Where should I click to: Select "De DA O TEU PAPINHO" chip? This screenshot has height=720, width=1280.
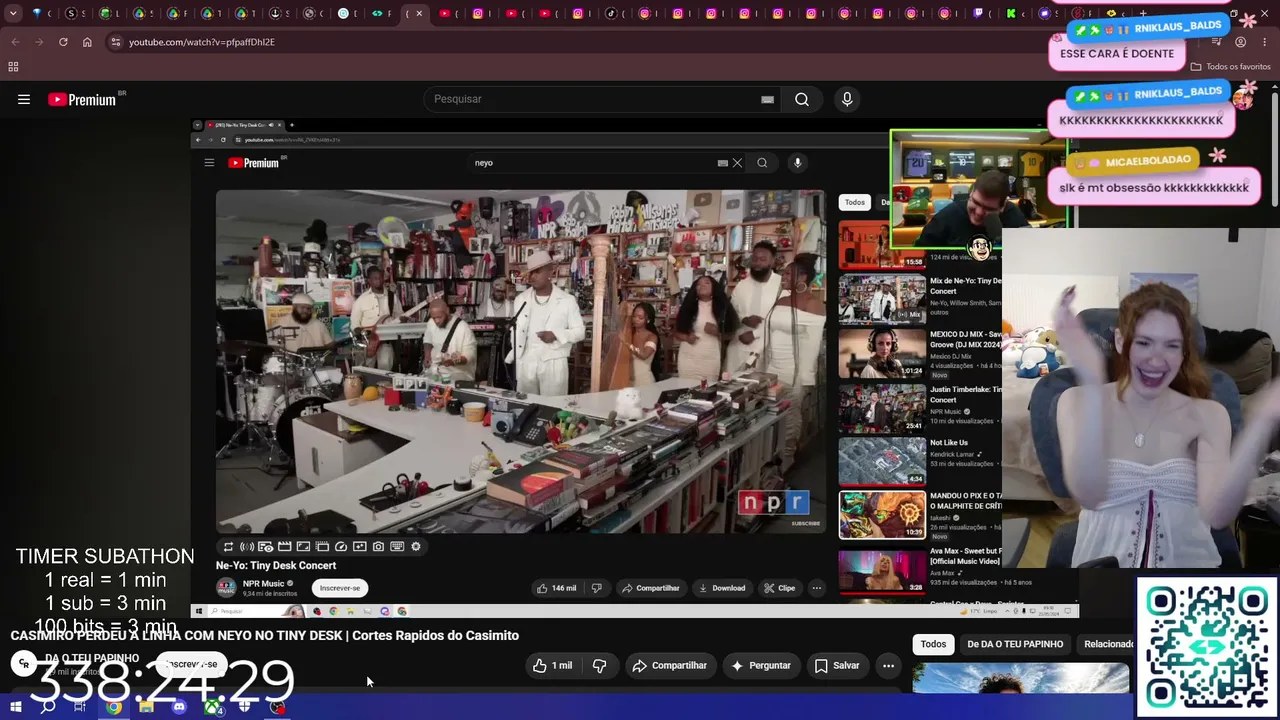coord(1015,644)
